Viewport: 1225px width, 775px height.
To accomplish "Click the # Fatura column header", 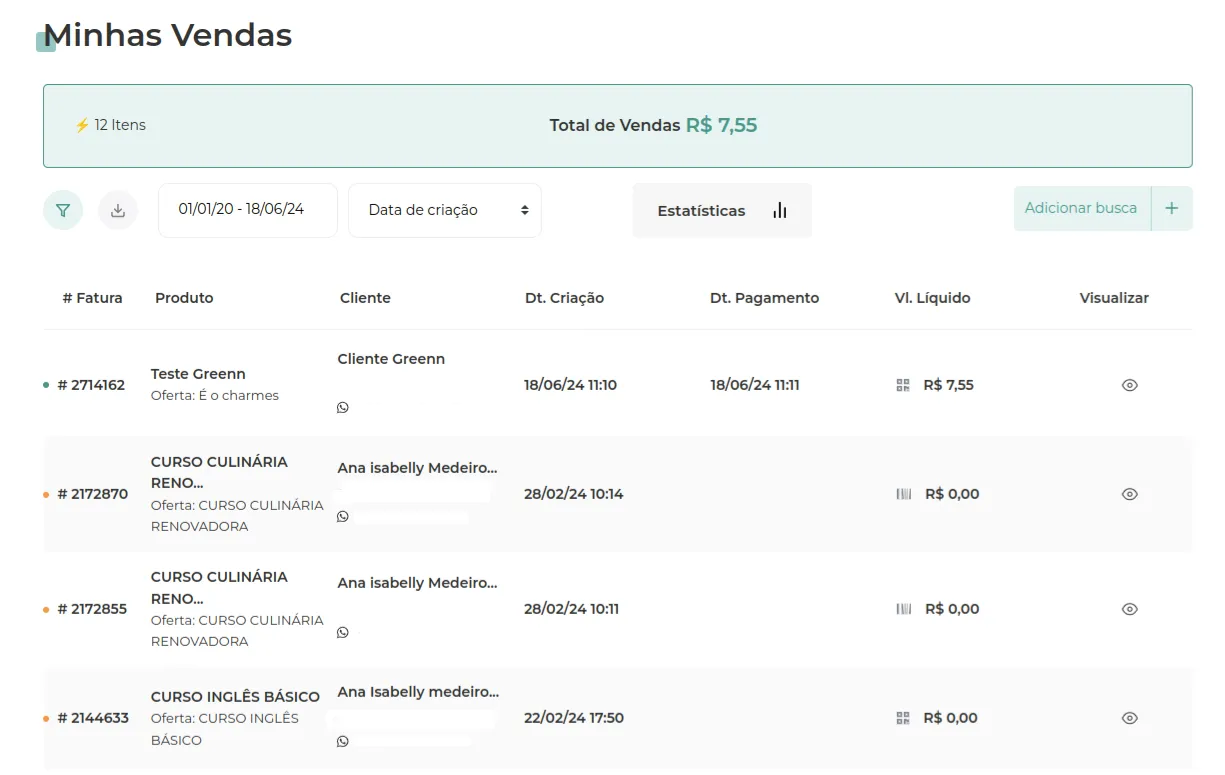I will click(92, 298).
